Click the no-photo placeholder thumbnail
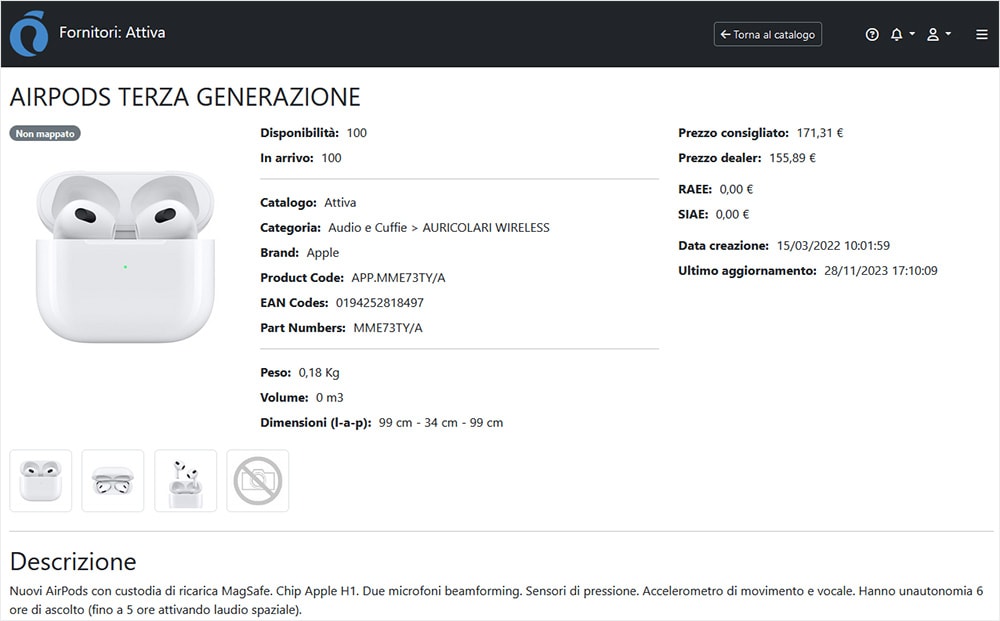1000x621 pixels. pos(258,481)
